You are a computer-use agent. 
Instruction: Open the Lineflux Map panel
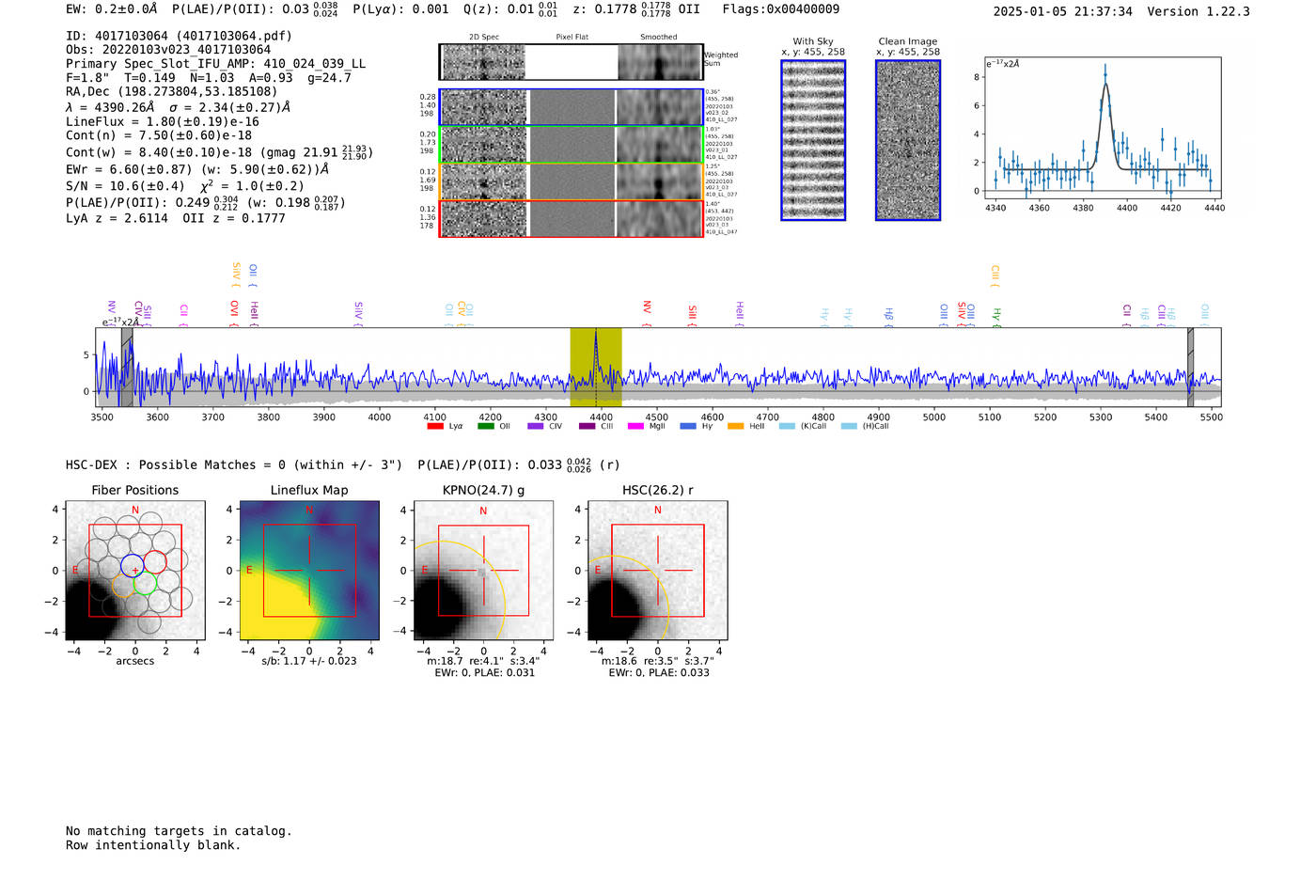click(309, 571)
